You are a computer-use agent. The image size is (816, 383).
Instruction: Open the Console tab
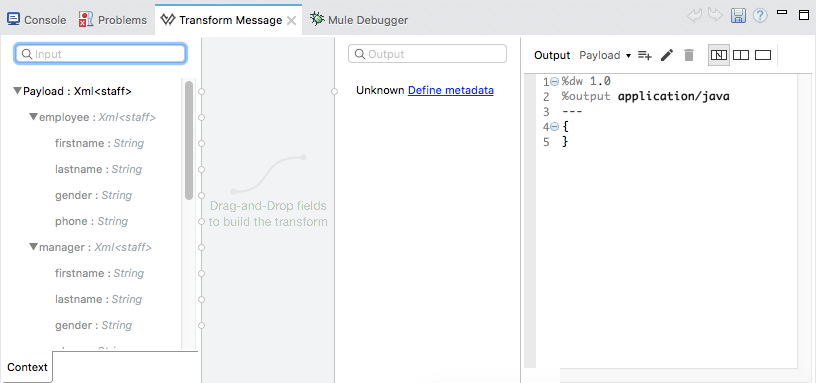(36, 20)
